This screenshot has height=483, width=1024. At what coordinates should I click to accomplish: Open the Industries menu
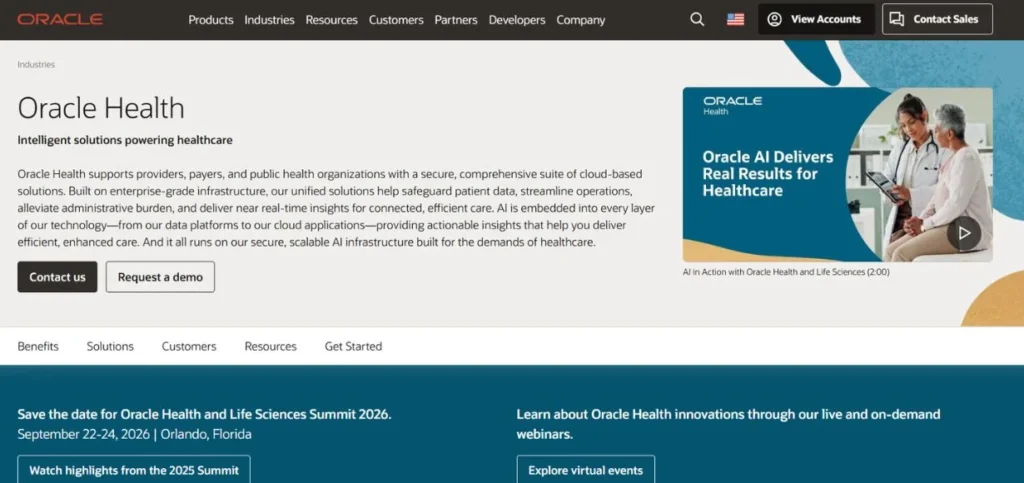coord(269,20)
